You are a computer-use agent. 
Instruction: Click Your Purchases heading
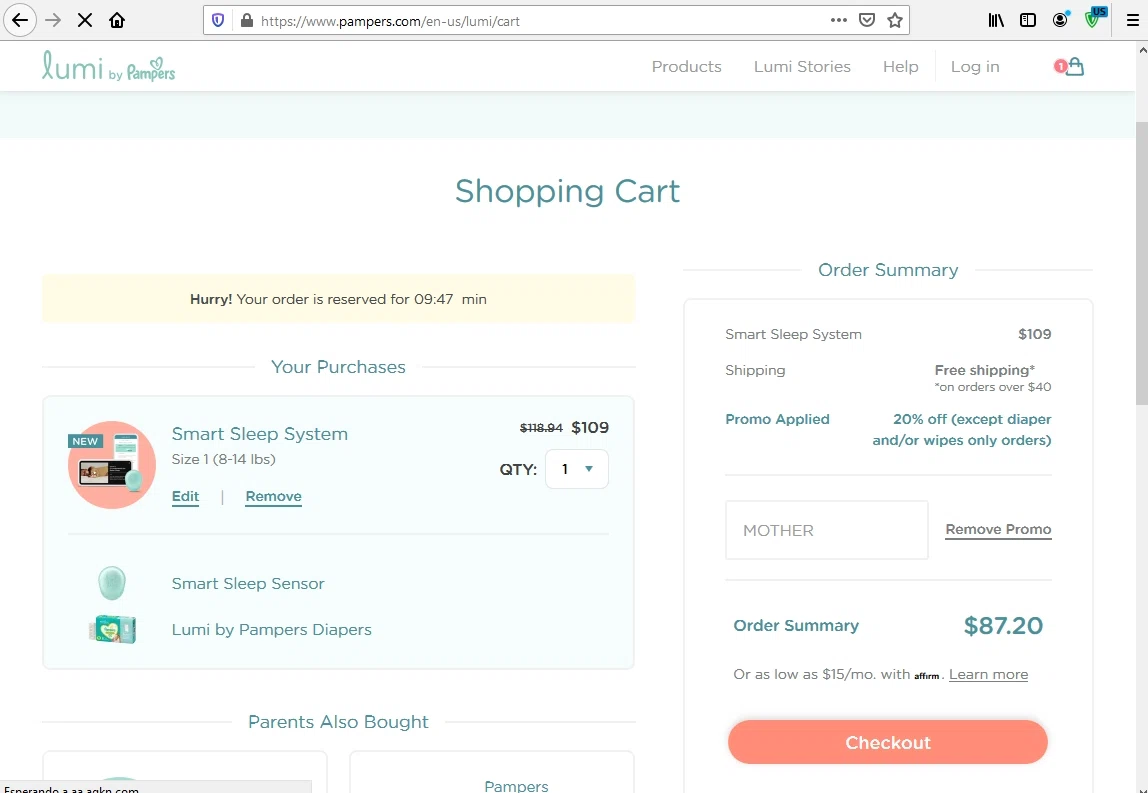pyautogui.click(x=338, y=367)
